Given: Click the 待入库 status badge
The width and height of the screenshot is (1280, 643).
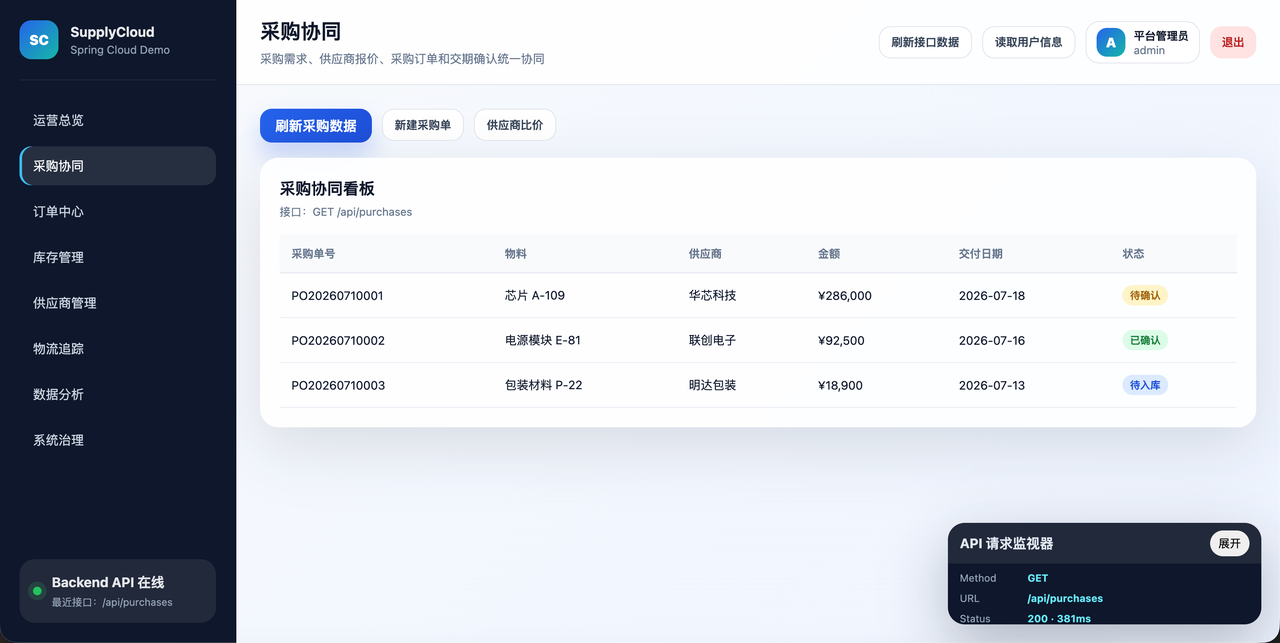Looking at the screenshot, I should tap(1145, 386).
